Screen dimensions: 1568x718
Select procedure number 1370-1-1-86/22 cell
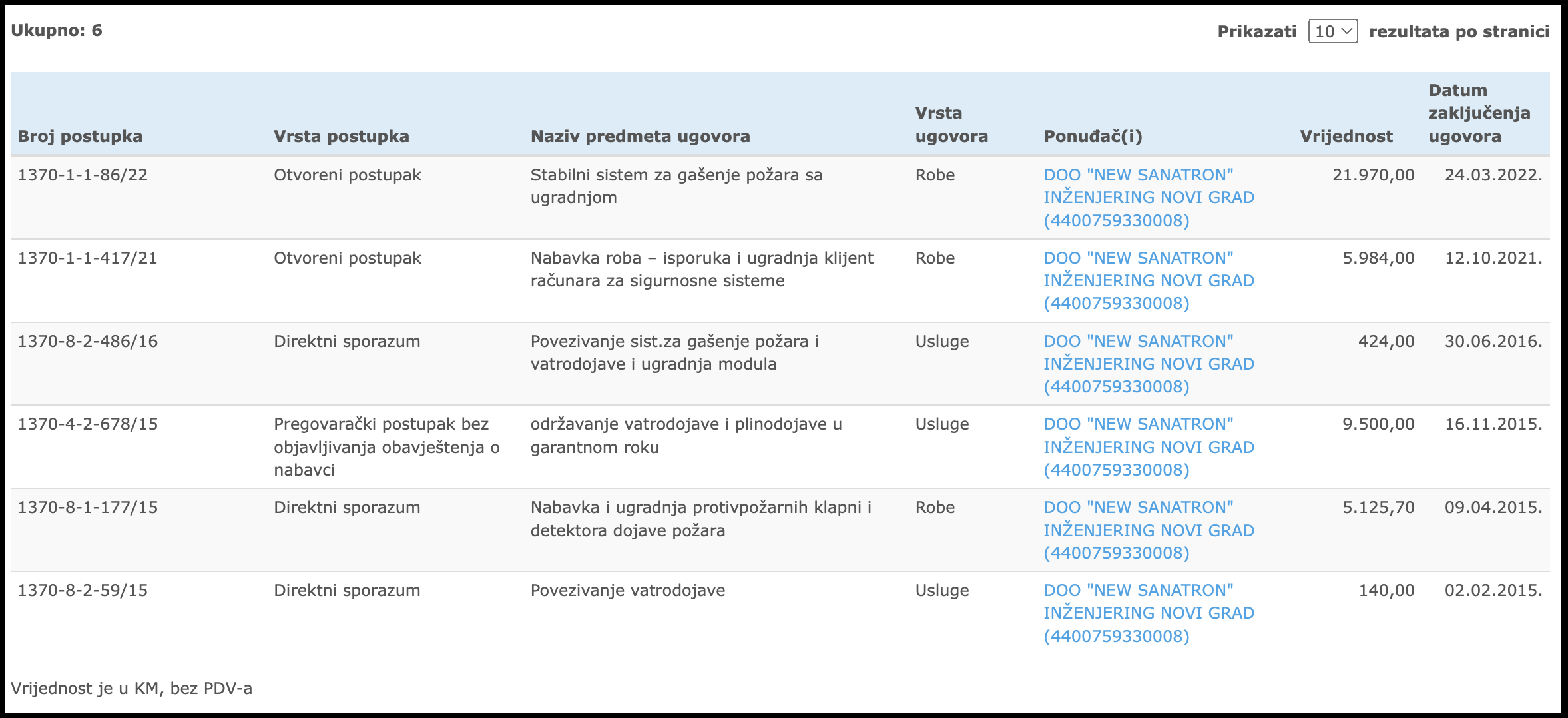[83, 175]
